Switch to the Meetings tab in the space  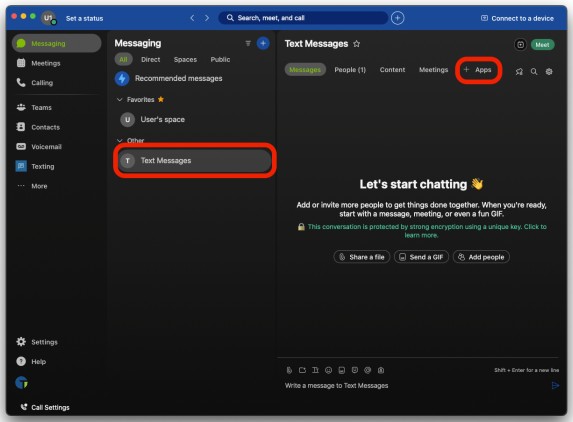point(433,70)
